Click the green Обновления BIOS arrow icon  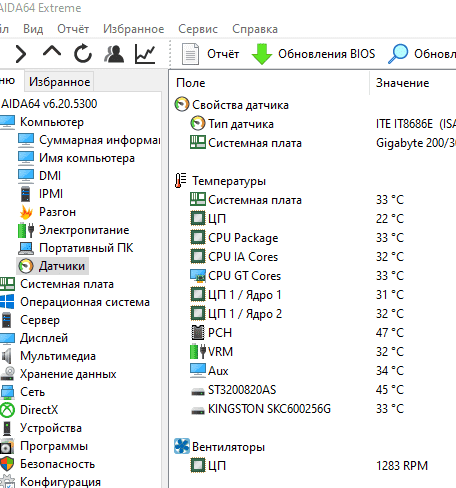262,54
